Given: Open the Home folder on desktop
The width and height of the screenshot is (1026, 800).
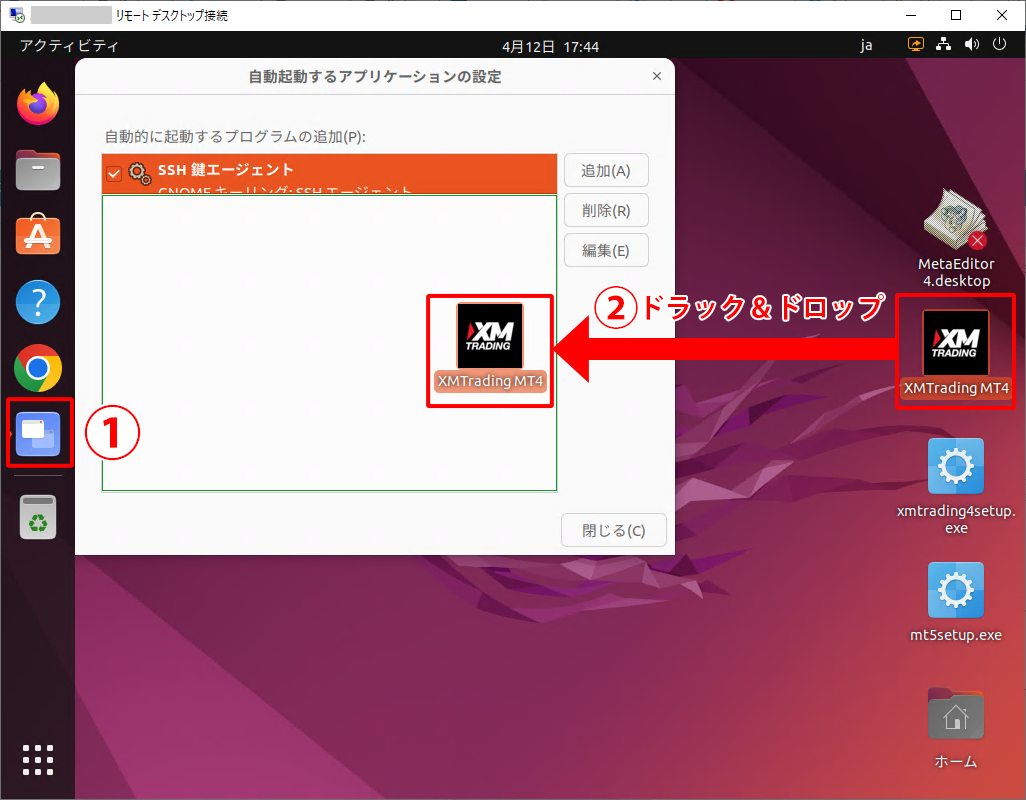Looking at the screenshot, I should (x=955, y=716).
